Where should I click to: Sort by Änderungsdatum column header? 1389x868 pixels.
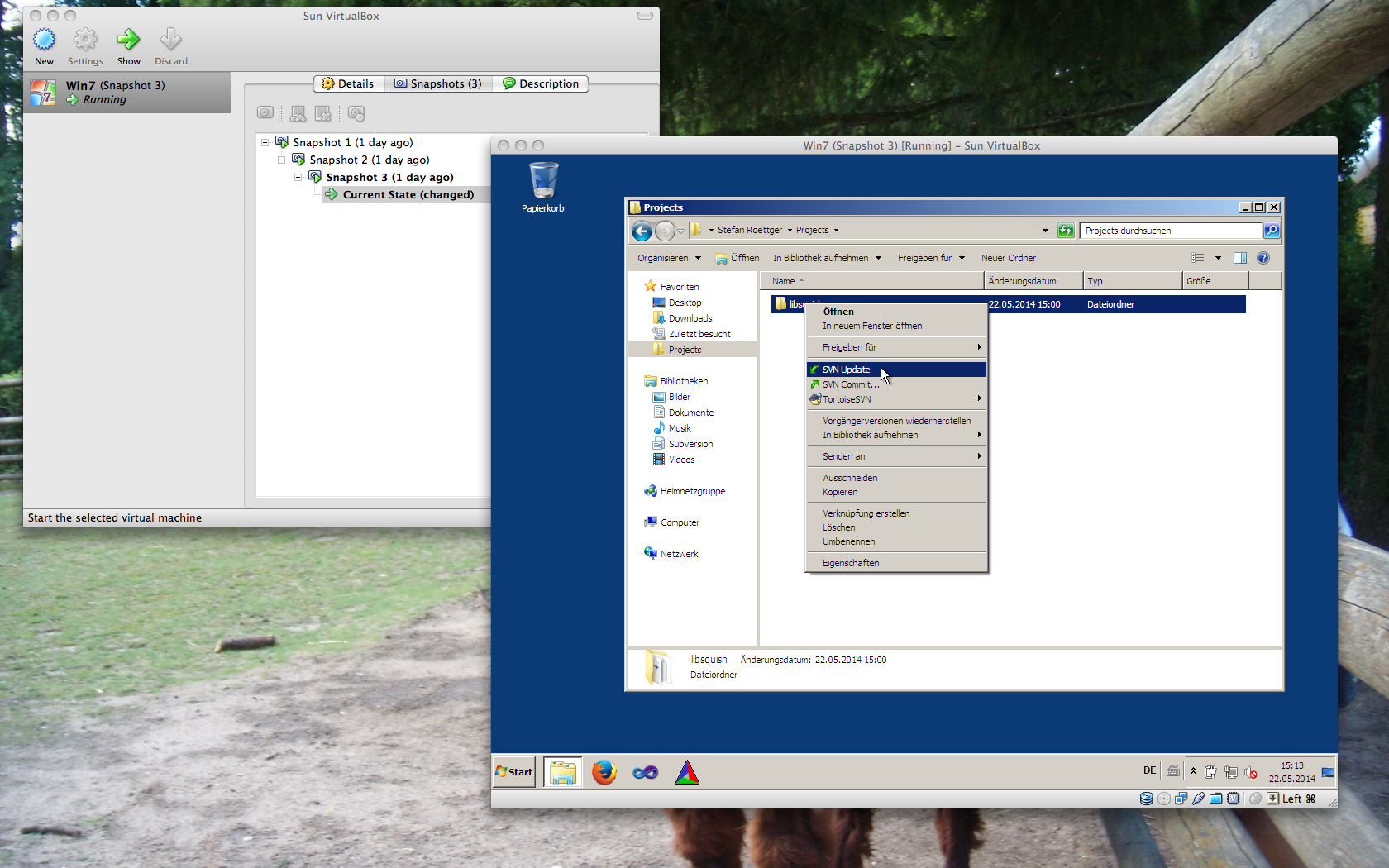click(x=1033, y=281)
